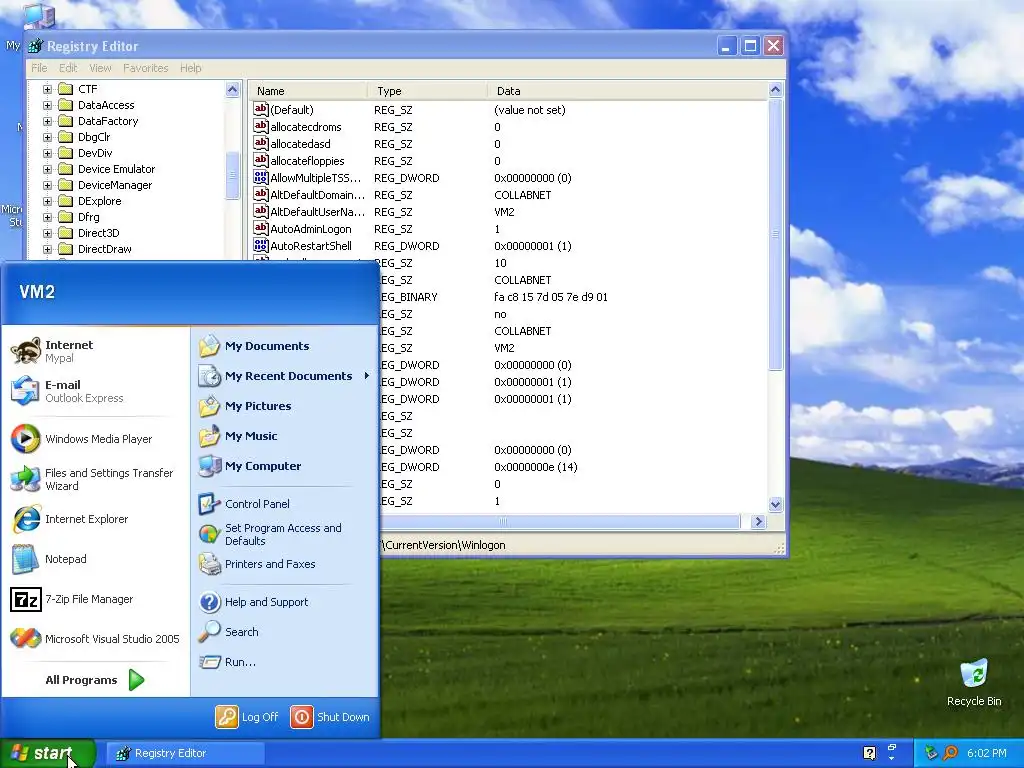Sort values by Type column header
The image size is (1024, 768).
427,91
